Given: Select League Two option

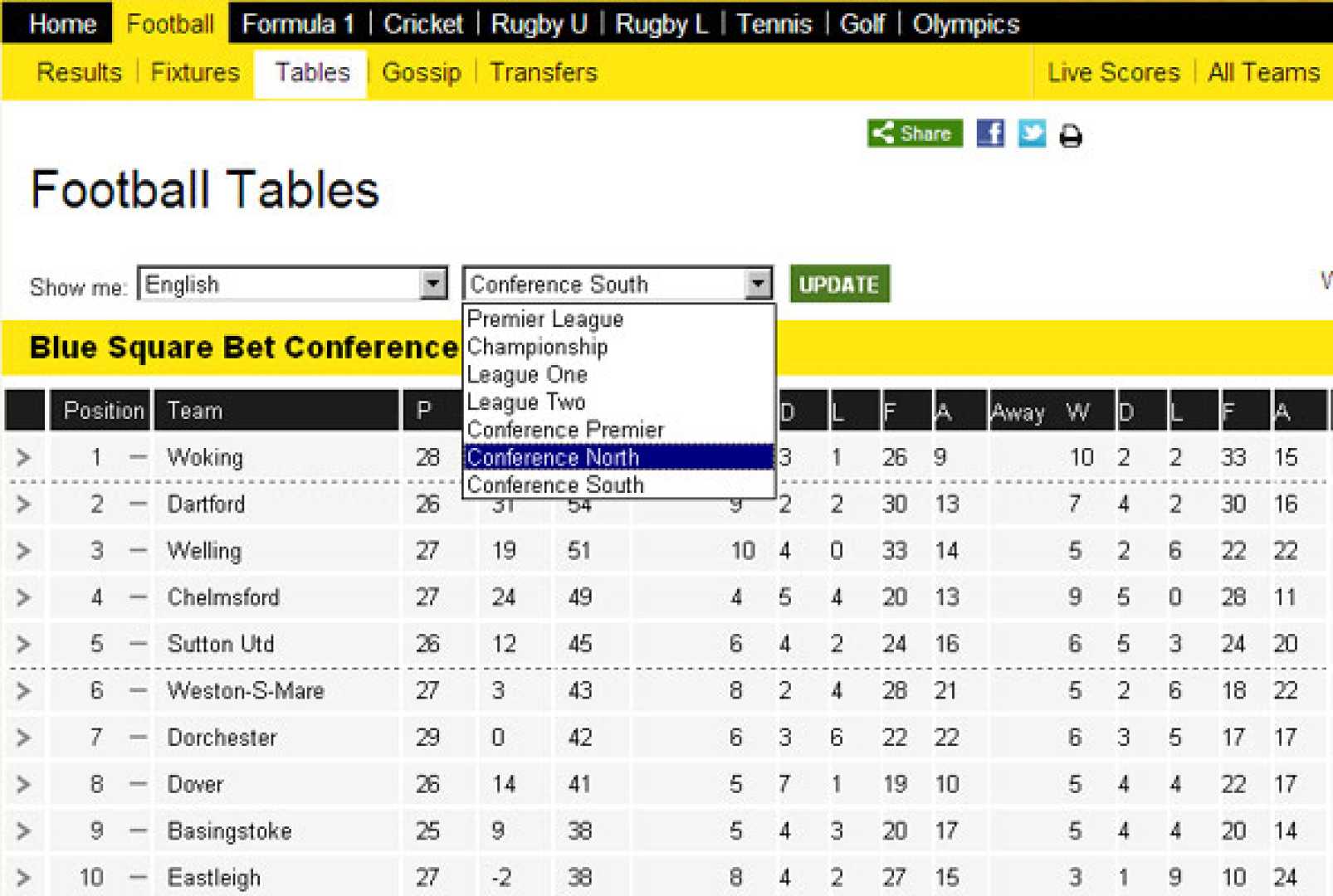Looking at the screenshot, I should (x=526, y=402).
